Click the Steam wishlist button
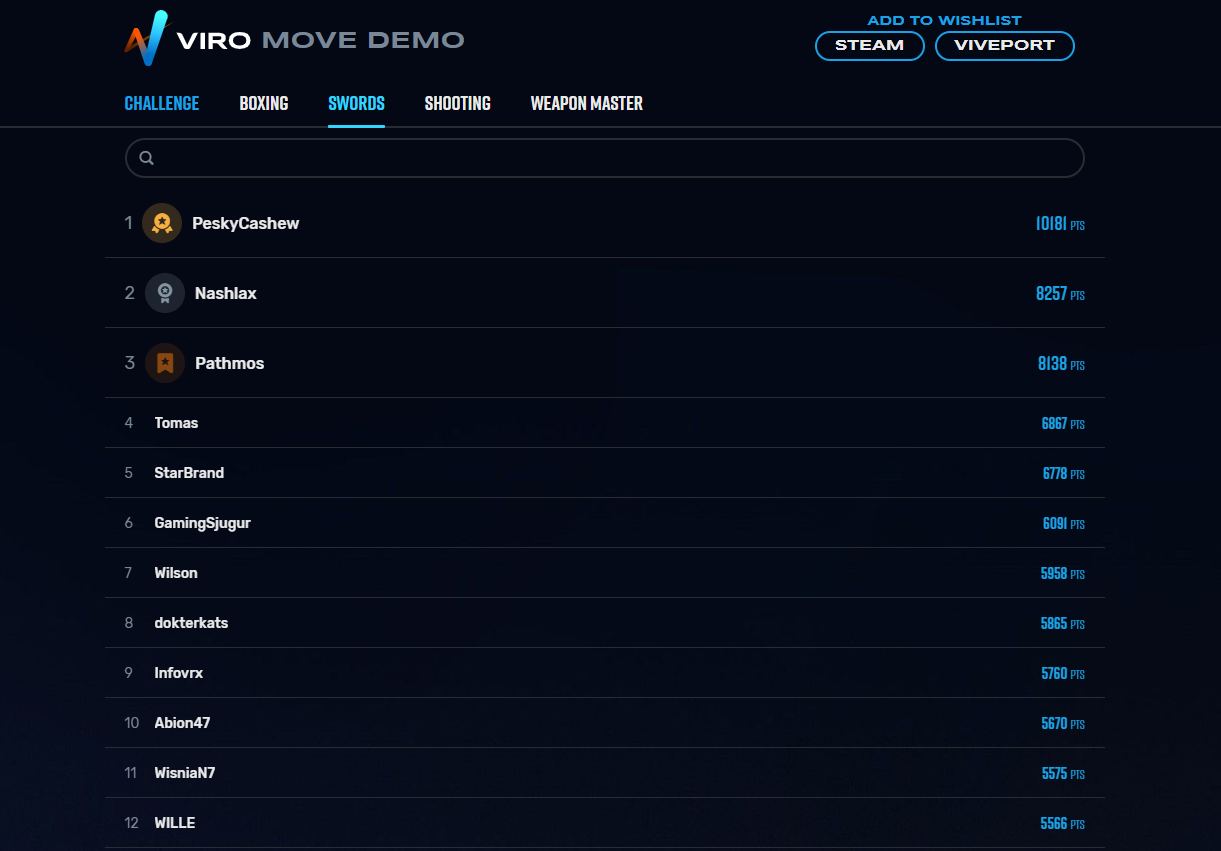 pos(870,46)
